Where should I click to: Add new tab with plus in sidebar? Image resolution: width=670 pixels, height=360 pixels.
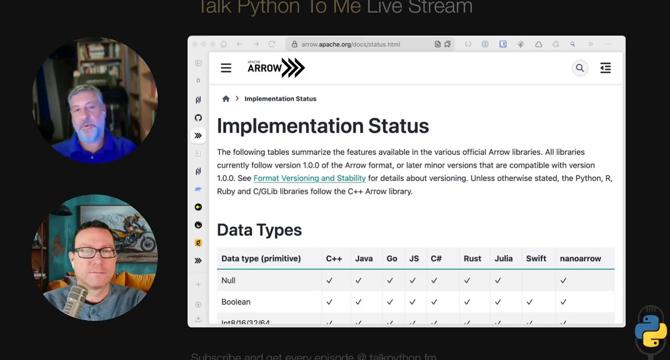(x=198, y=284)
